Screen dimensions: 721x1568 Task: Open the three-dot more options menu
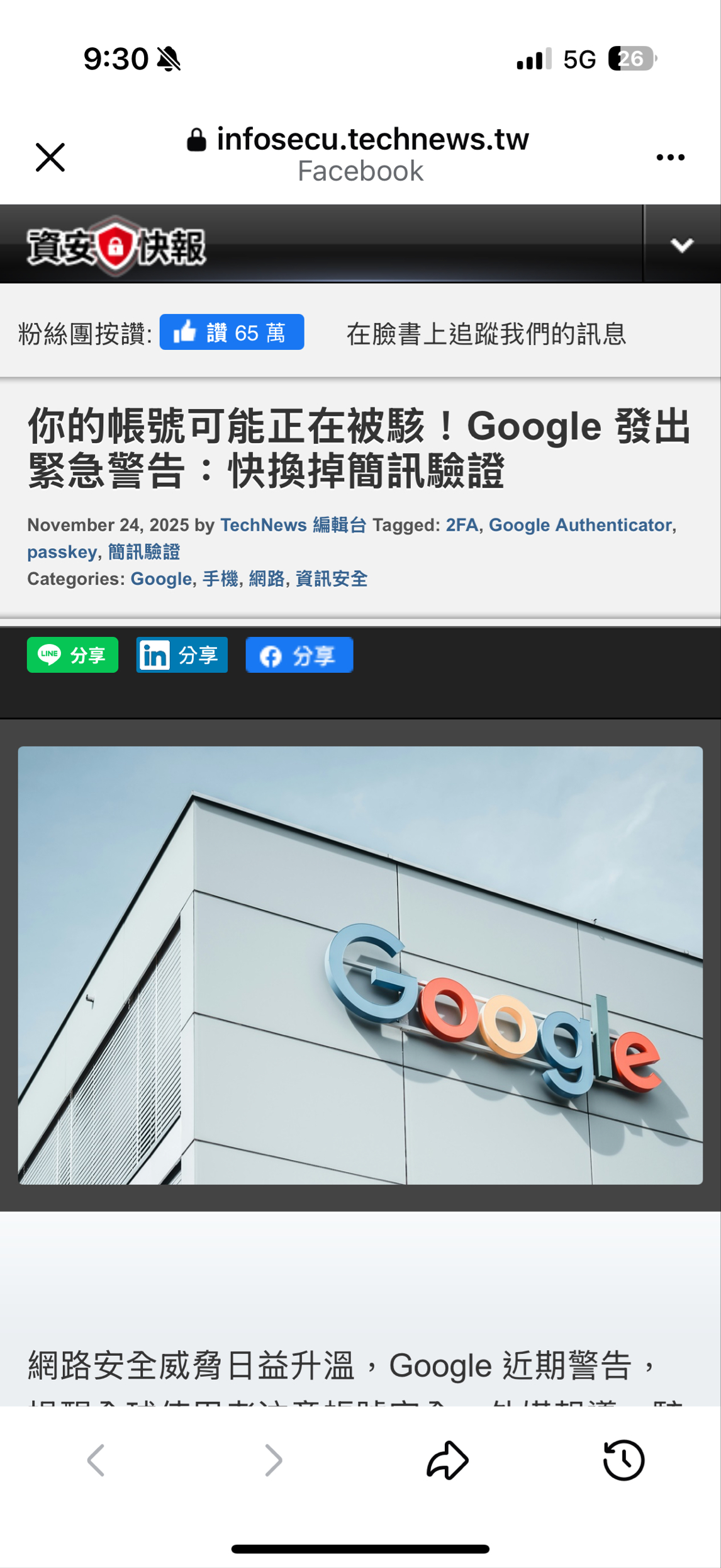tap(670, 157)
